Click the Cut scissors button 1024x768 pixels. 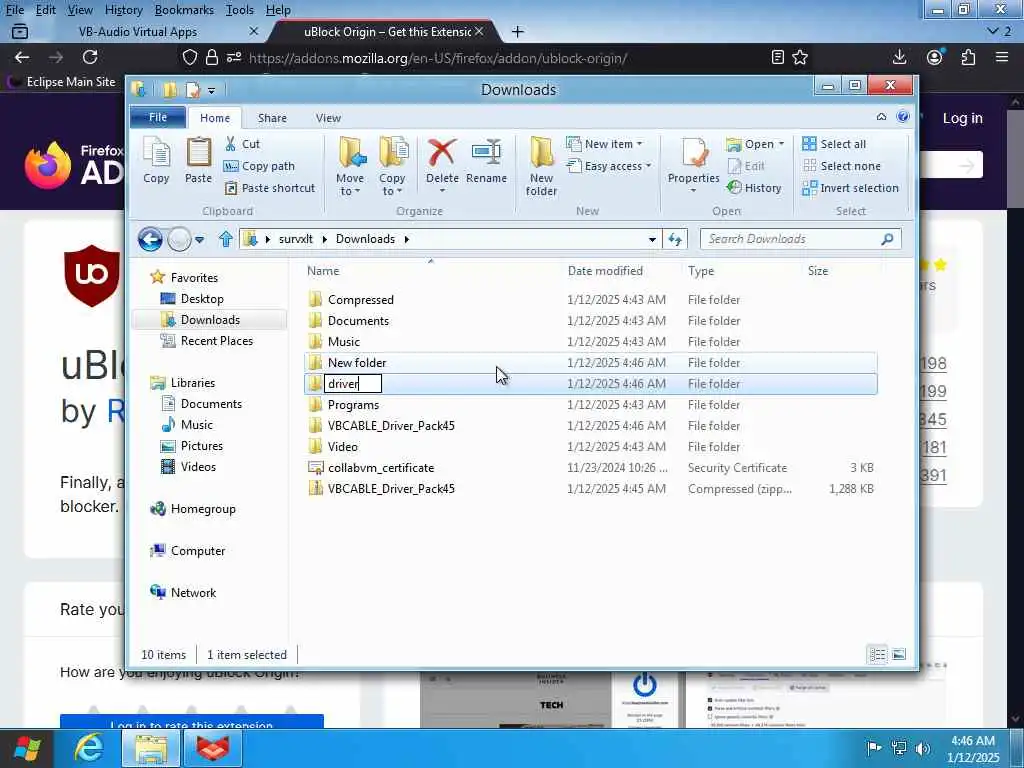point(242,144)
